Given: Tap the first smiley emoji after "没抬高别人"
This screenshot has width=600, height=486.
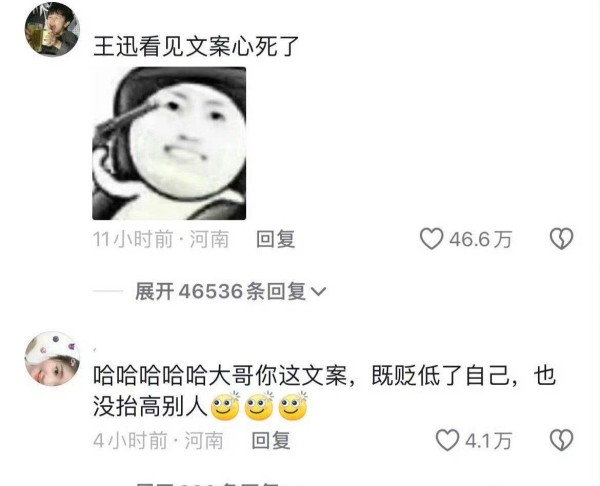Looking at the screenshot, I should [x=225, y=406].
